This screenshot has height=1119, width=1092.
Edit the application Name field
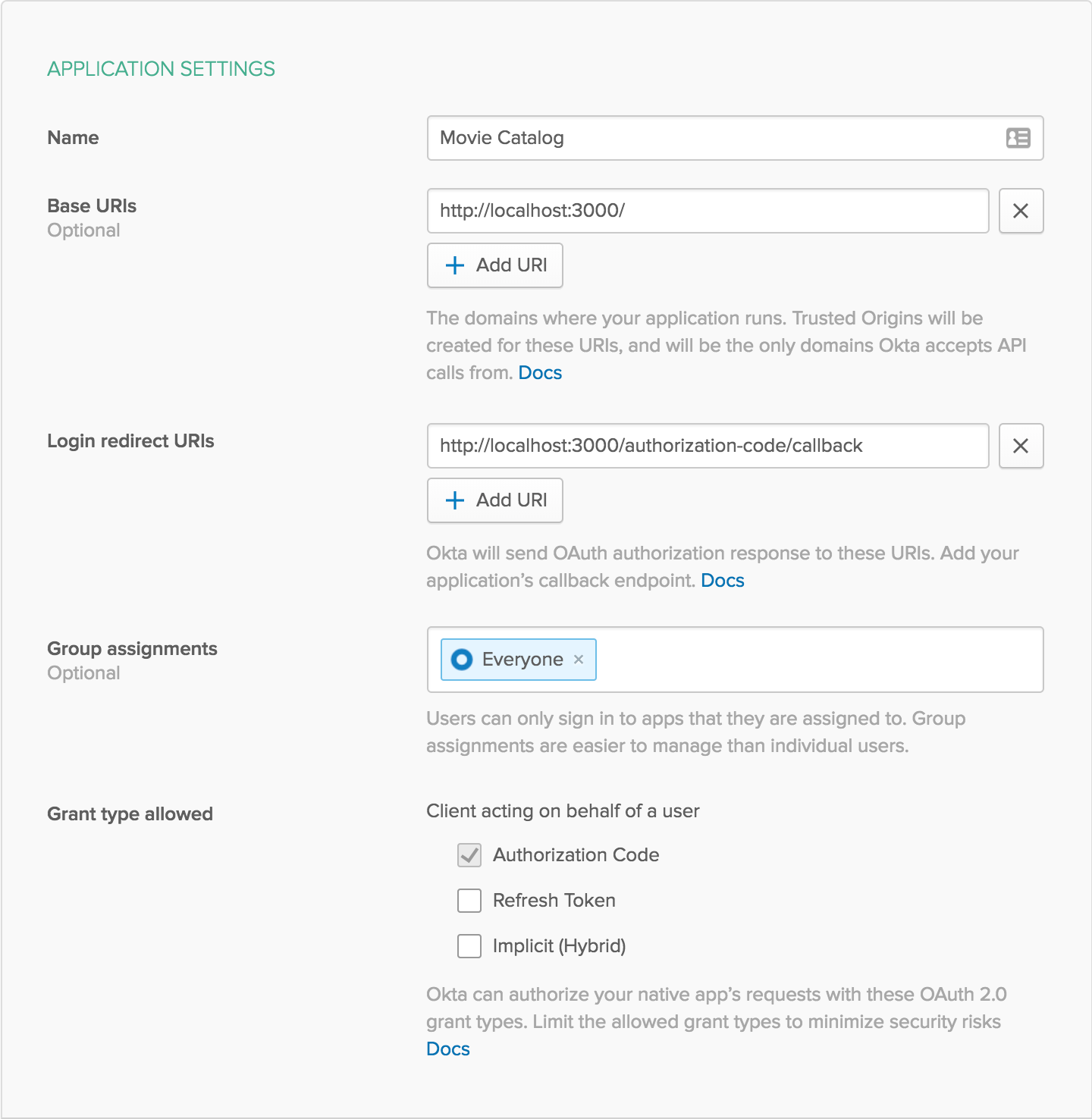coord(713,138)
